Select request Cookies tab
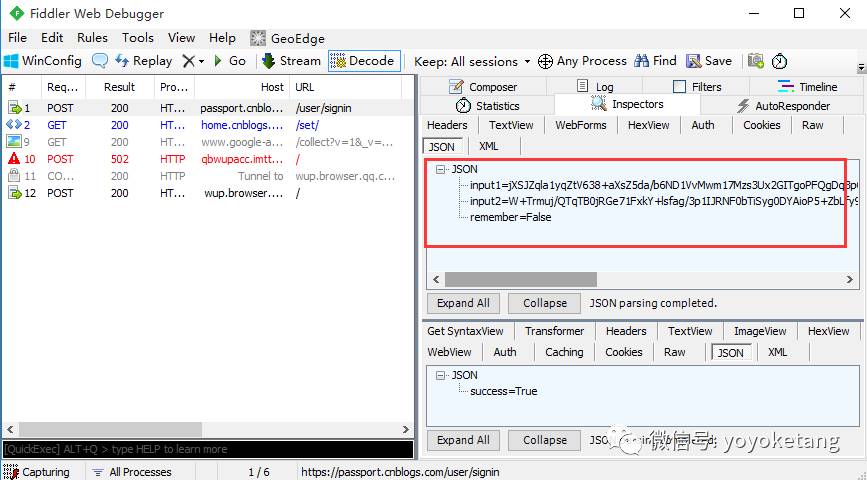Viewport: 867px width, 480px height. 761,125
